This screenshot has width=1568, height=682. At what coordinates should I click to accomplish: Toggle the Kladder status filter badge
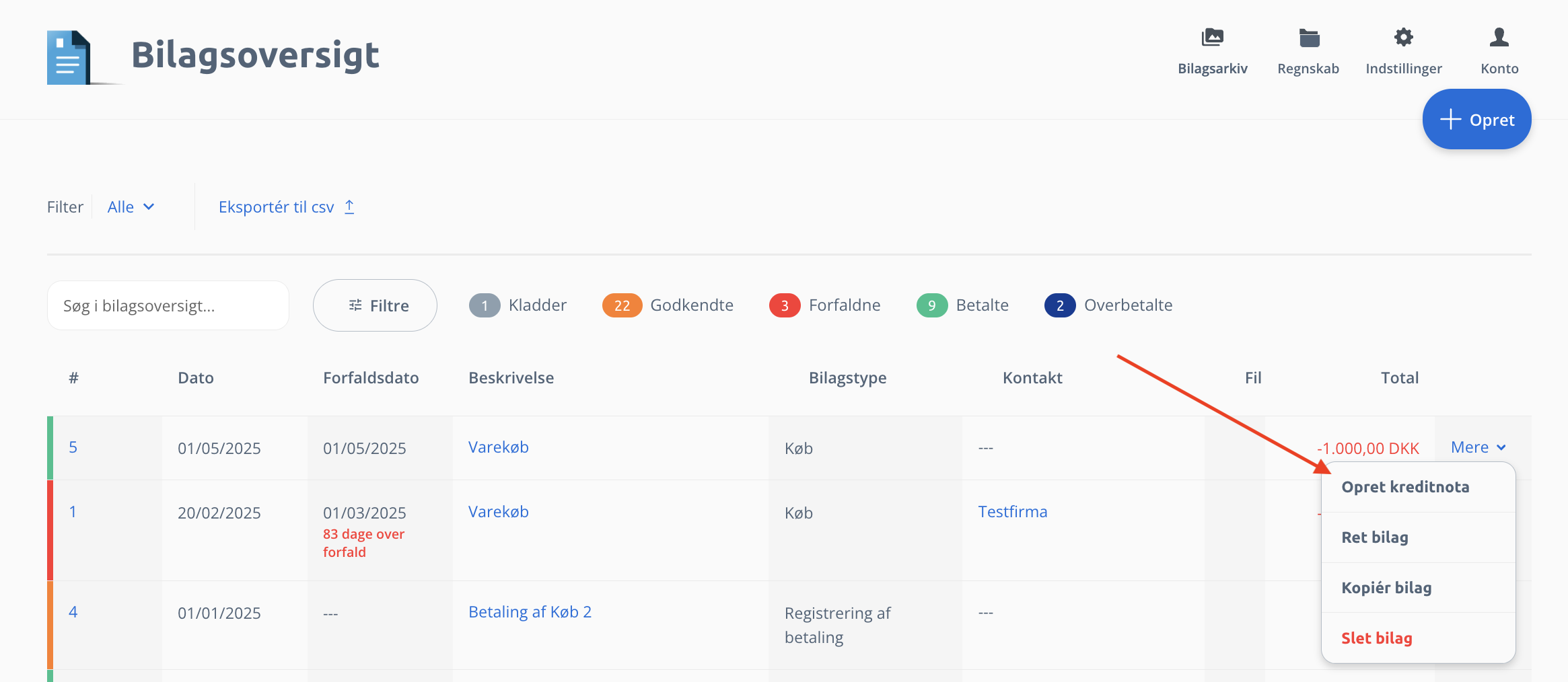tap(485, 305)
